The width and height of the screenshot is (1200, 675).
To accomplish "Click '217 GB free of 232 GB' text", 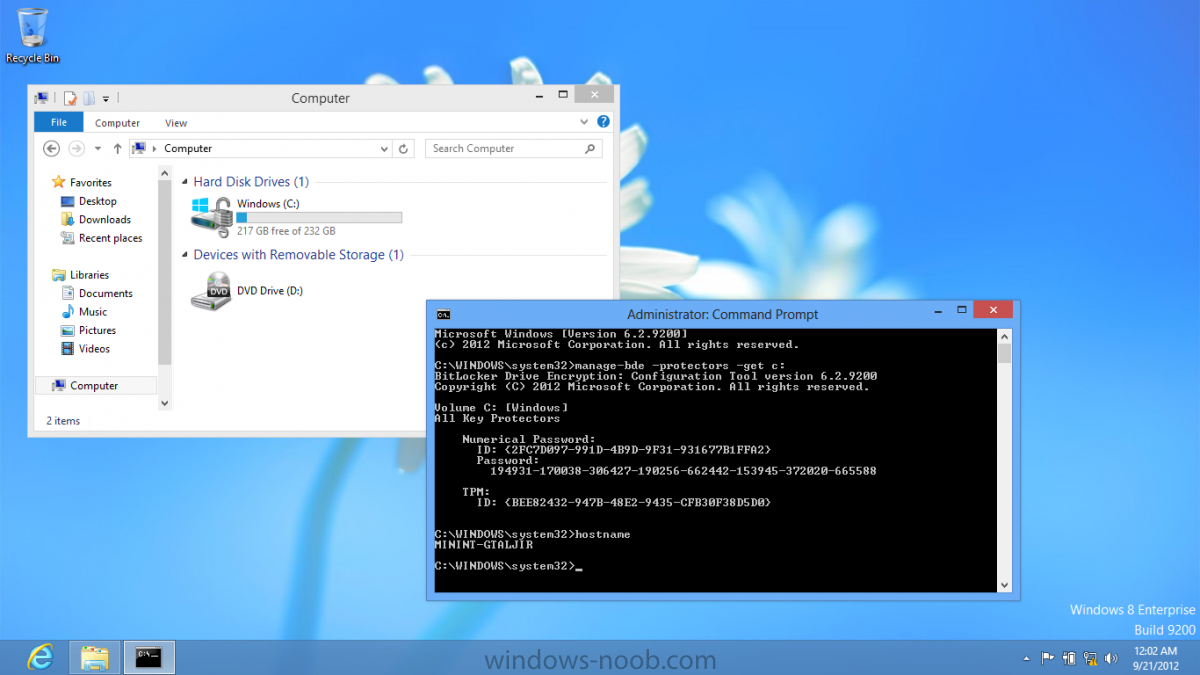I will pyautogui.click(x=286, y=231).
